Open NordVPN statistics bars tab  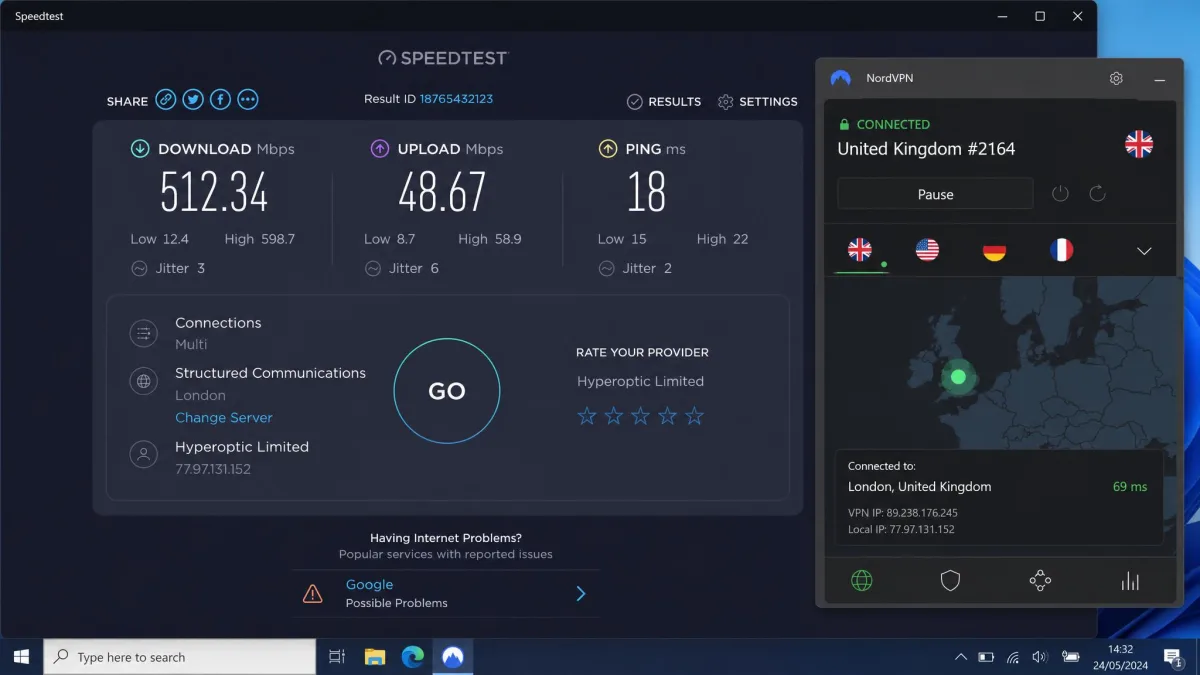(1131, 581)
